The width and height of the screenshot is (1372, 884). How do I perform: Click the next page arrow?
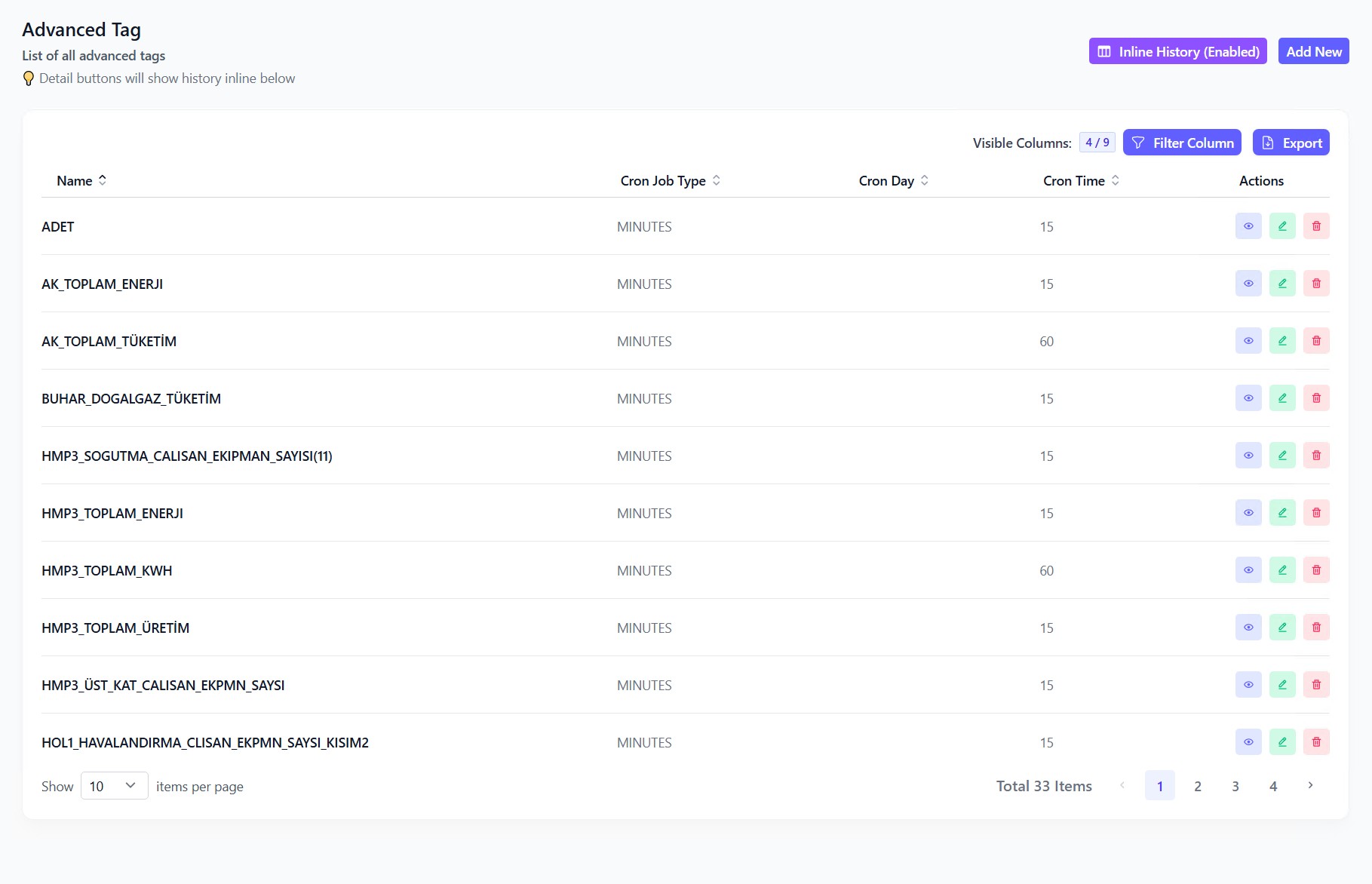(1311, 786)
